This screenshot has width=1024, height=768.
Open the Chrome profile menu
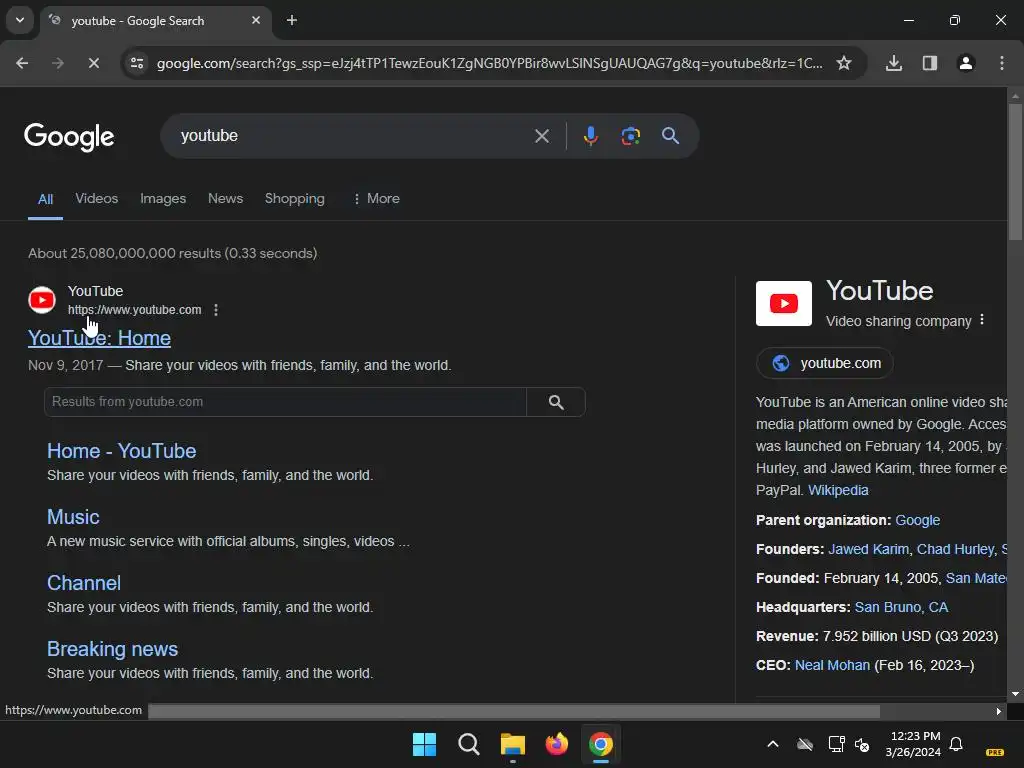966,63
